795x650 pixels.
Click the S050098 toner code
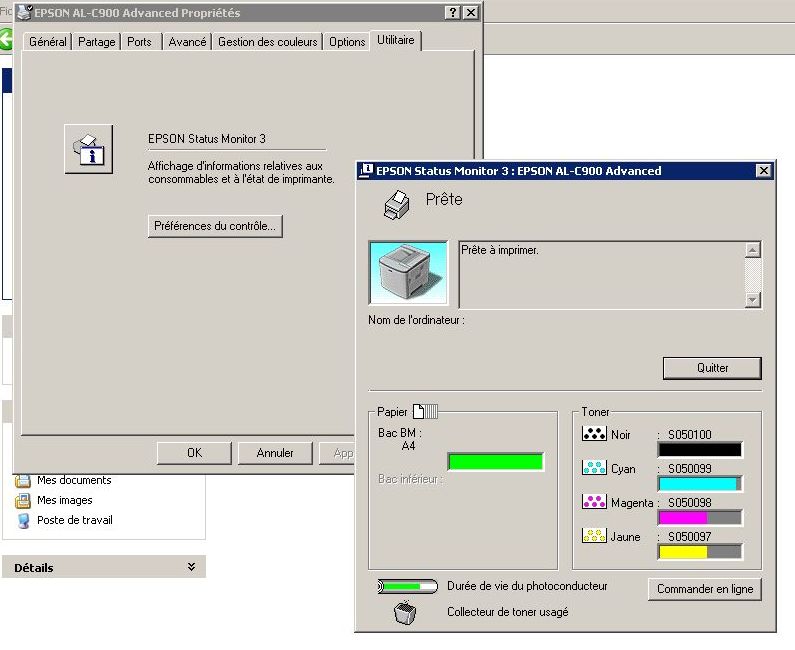coord(690,502)
